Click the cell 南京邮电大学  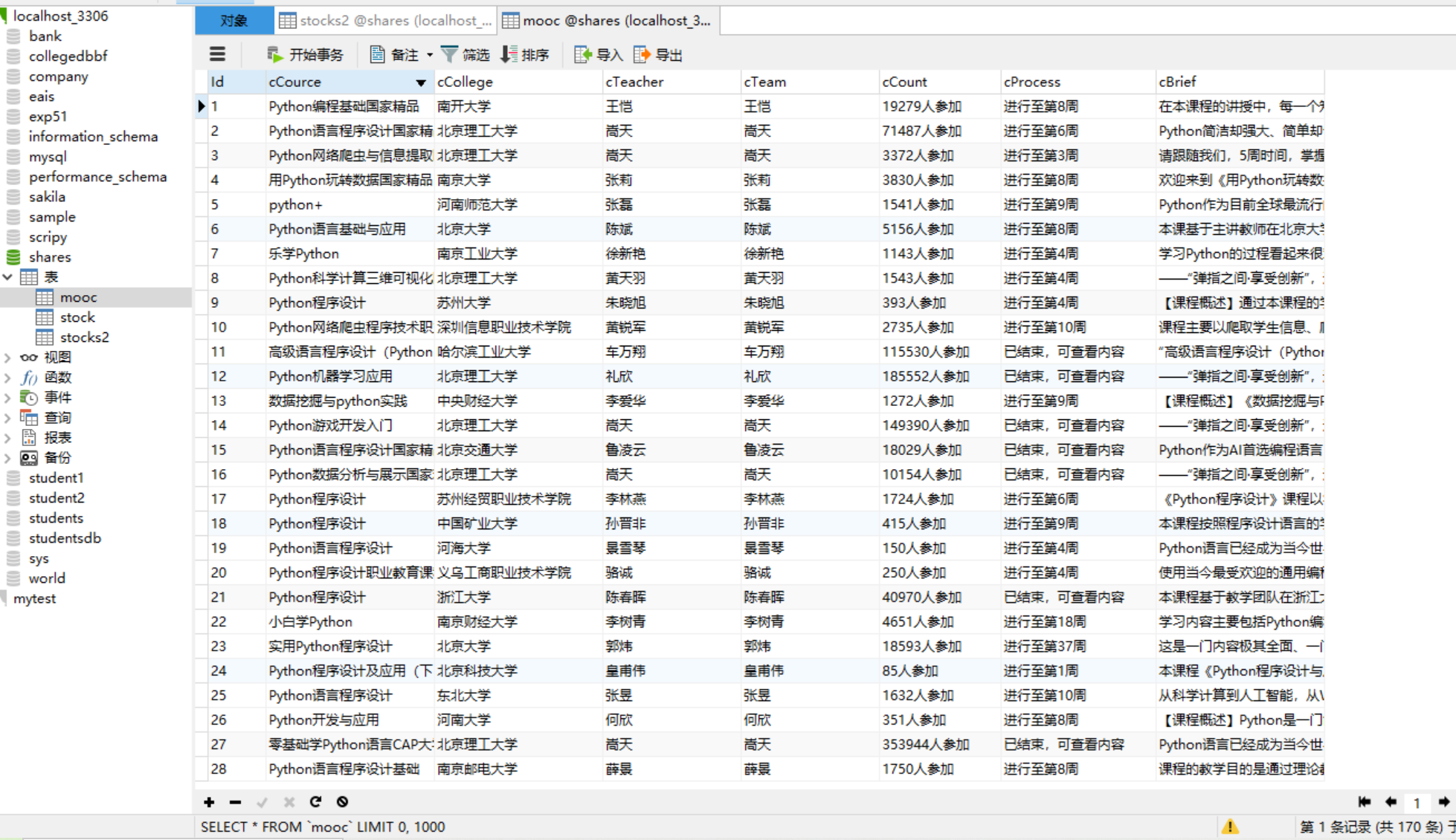click(x=518, y=769)
